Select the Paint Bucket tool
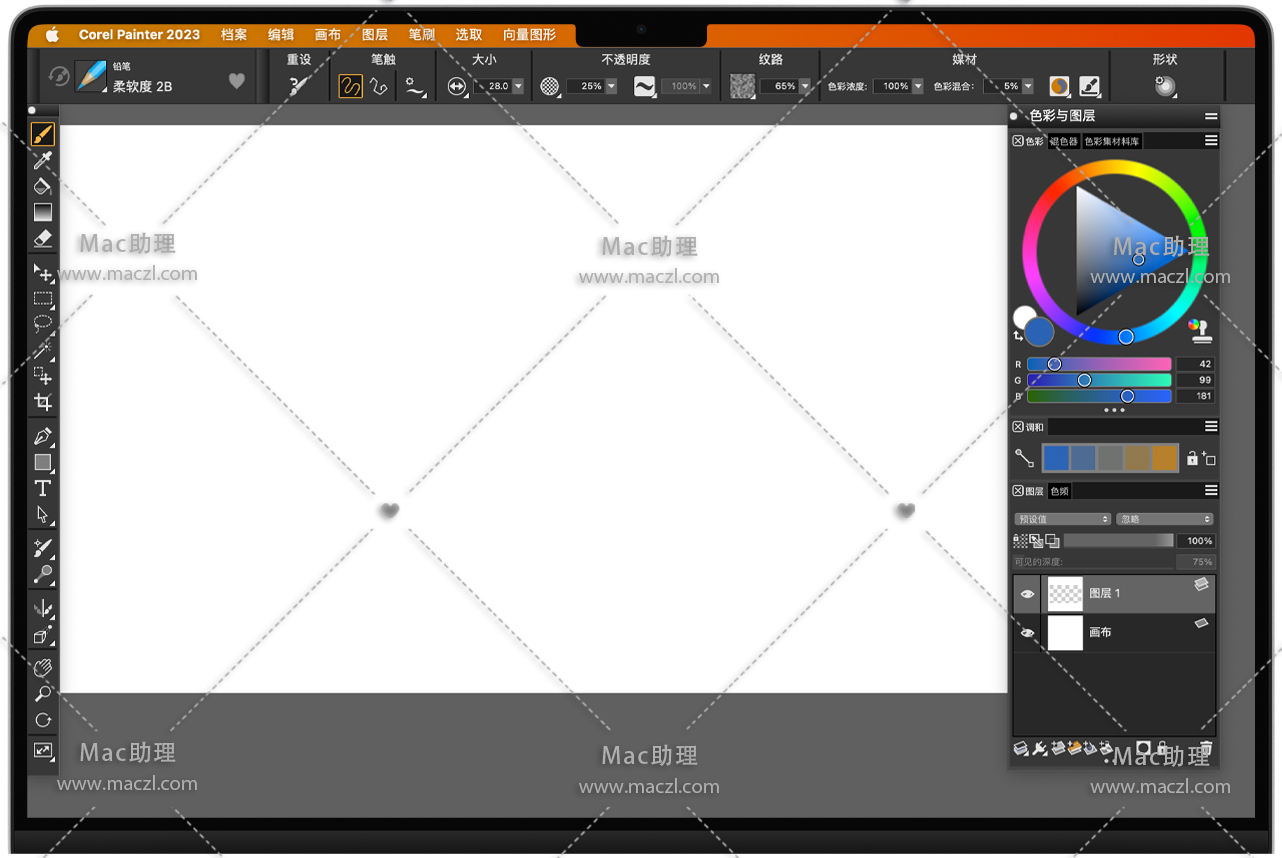This screenshot has height=858, width=1282. 42,186
